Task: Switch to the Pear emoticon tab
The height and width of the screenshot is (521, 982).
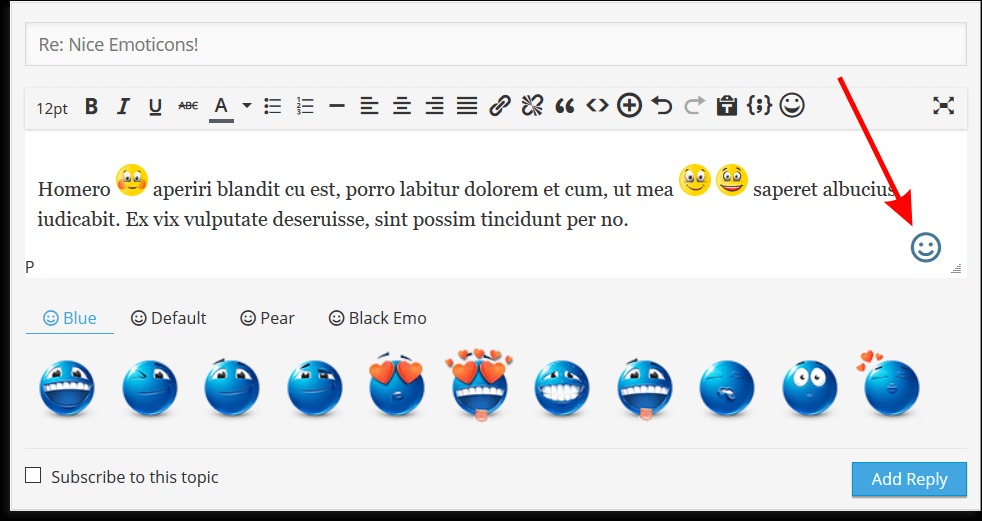Action: (x=267, y=318)
